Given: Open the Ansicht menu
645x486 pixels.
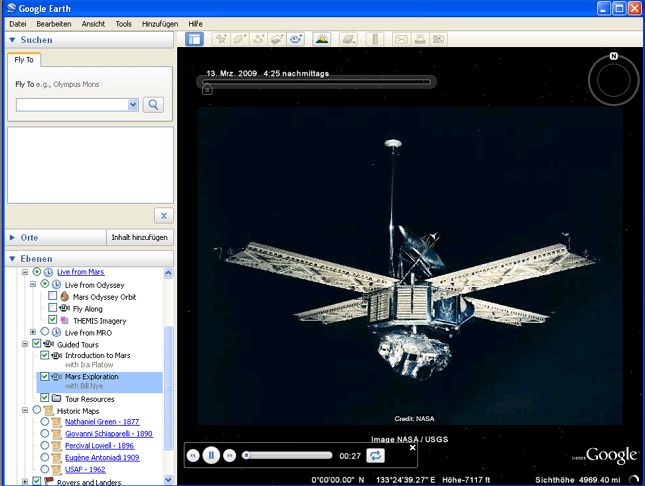Looking at the screenshot, I should [93, 24].
